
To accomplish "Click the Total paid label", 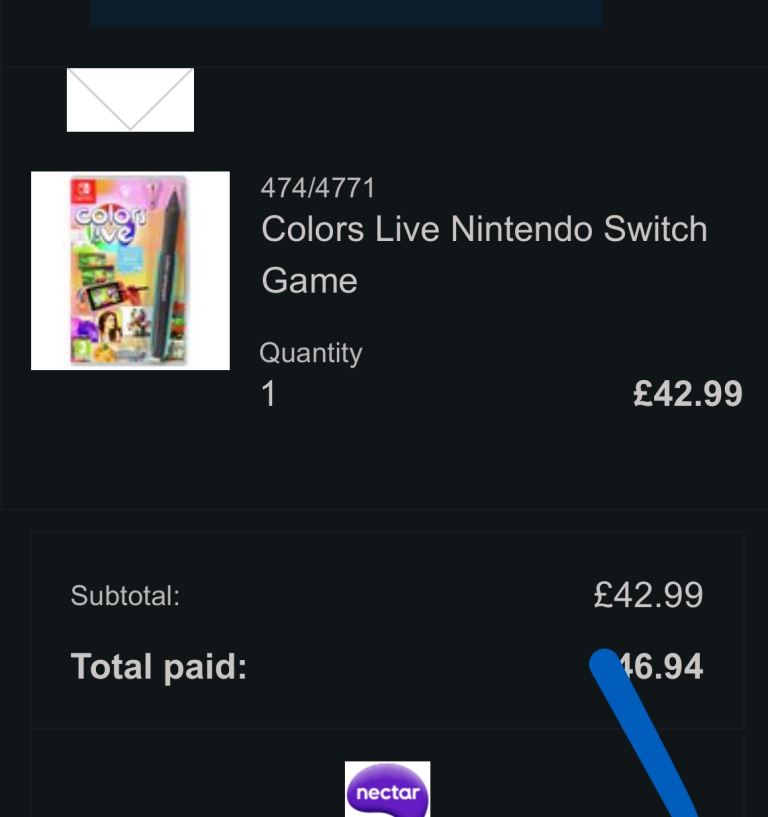I will (159, 667).
